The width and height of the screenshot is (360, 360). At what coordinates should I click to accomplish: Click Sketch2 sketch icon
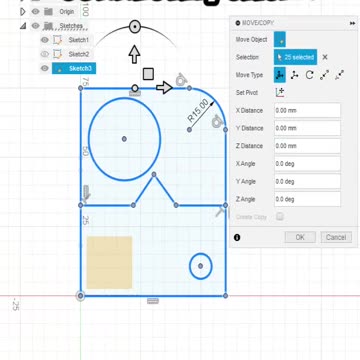coord(58,54)
